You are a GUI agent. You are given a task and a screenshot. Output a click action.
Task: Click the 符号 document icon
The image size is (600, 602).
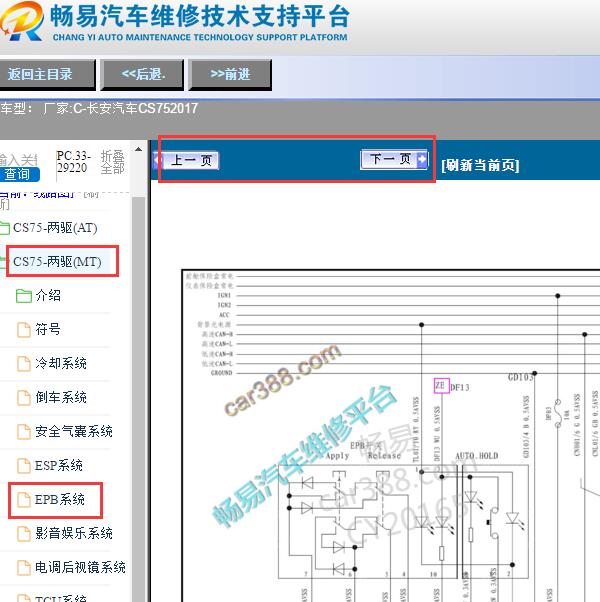24,330
